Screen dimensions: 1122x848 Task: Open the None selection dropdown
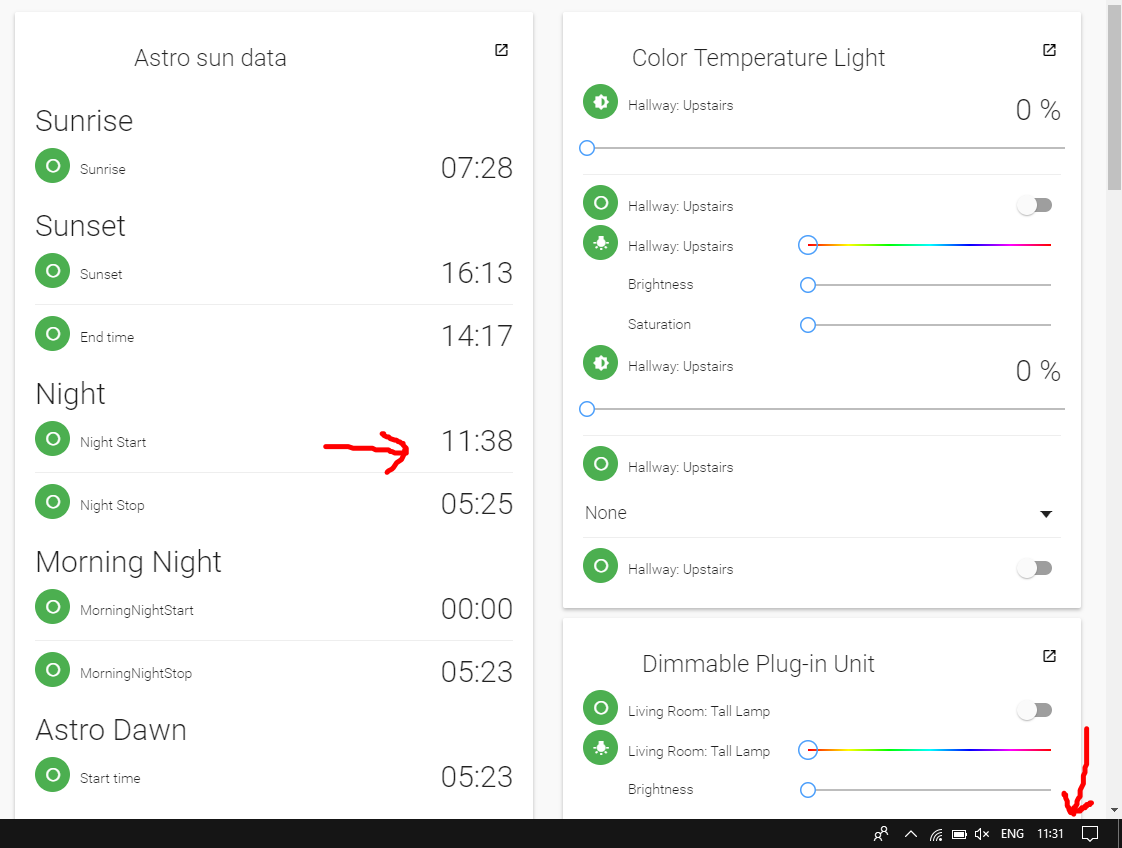(x=822, y=513)
